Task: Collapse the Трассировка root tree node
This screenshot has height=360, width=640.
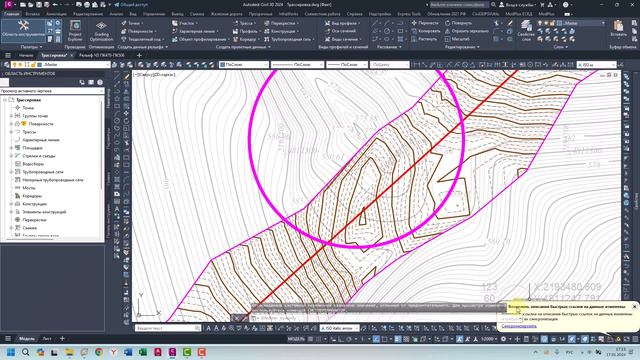Action: [5, 100]
